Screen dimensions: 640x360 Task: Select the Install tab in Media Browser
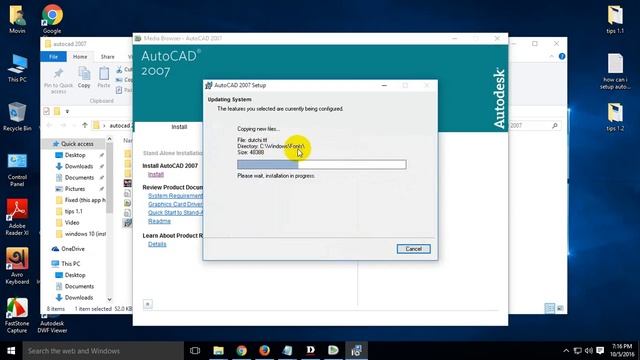179,127
